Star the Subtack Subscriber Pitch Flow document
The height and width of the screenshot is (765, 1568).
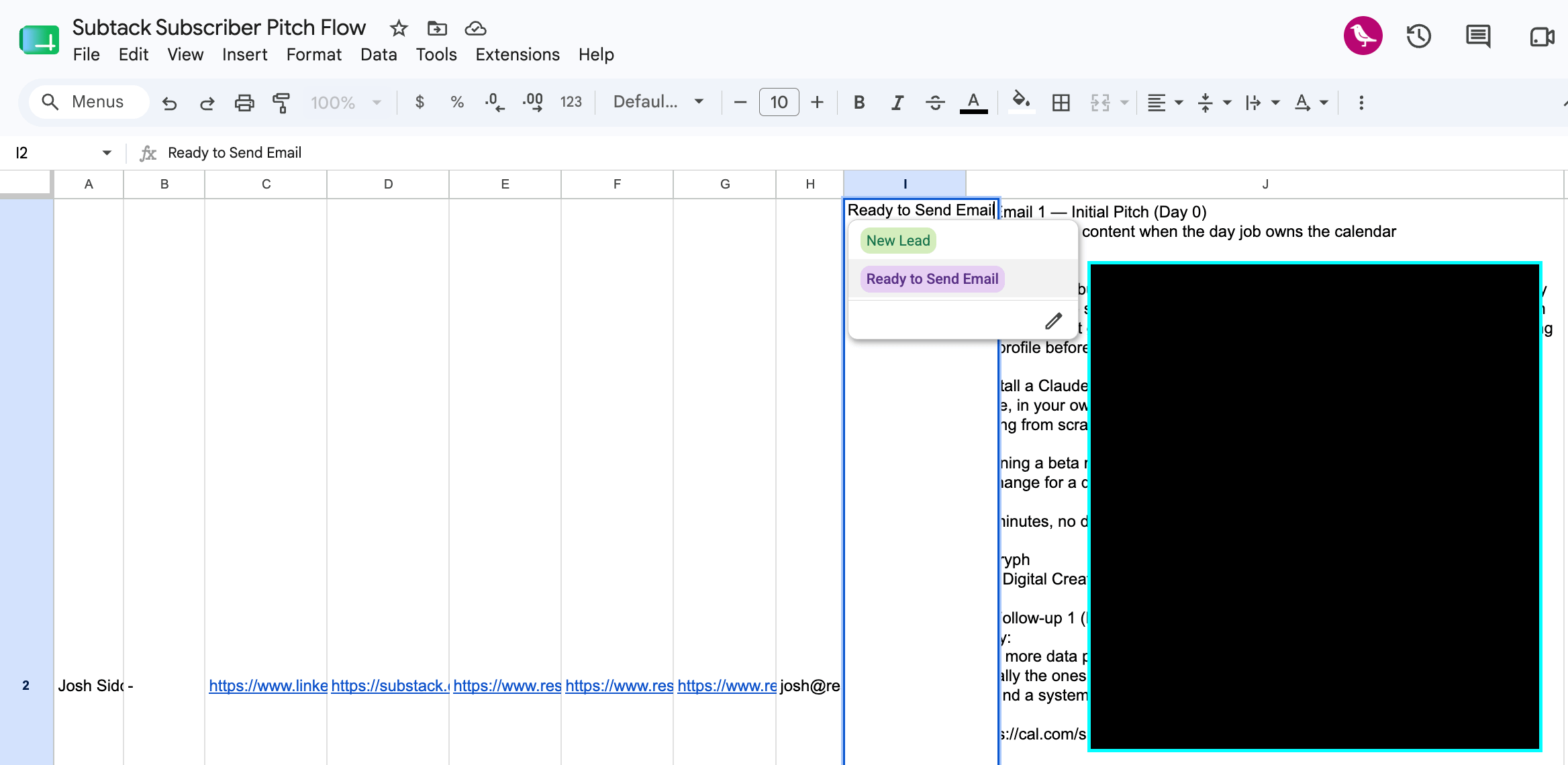pos(399,28)
